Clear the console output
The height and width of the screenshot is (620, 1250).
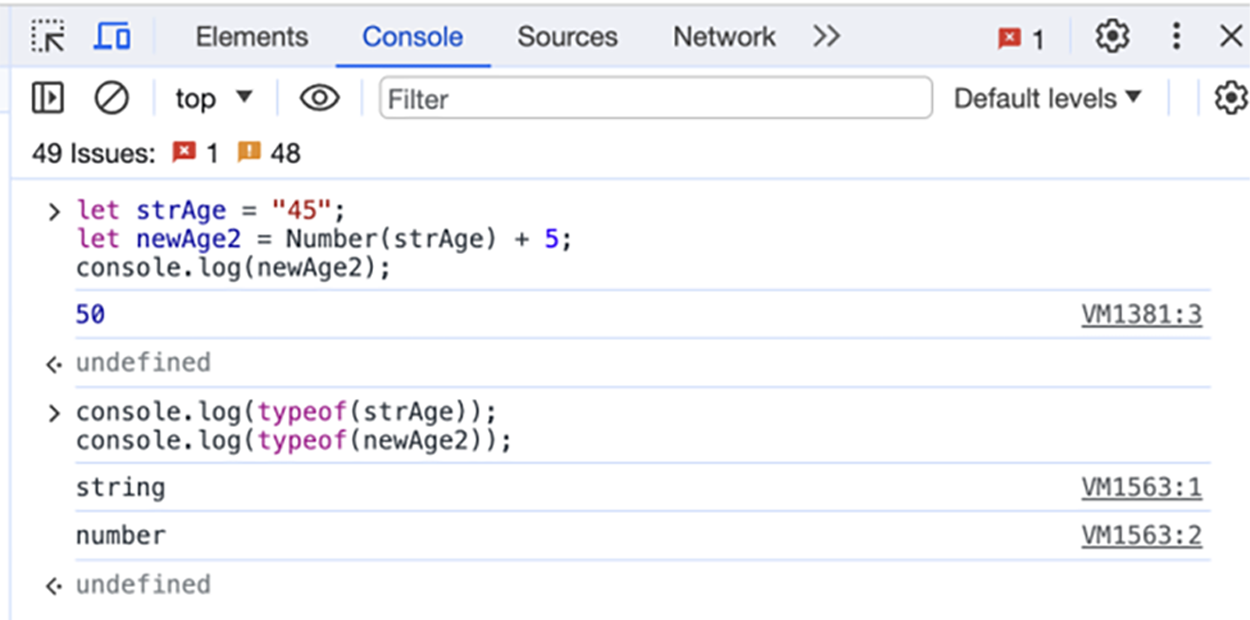(x=111, y=98)
